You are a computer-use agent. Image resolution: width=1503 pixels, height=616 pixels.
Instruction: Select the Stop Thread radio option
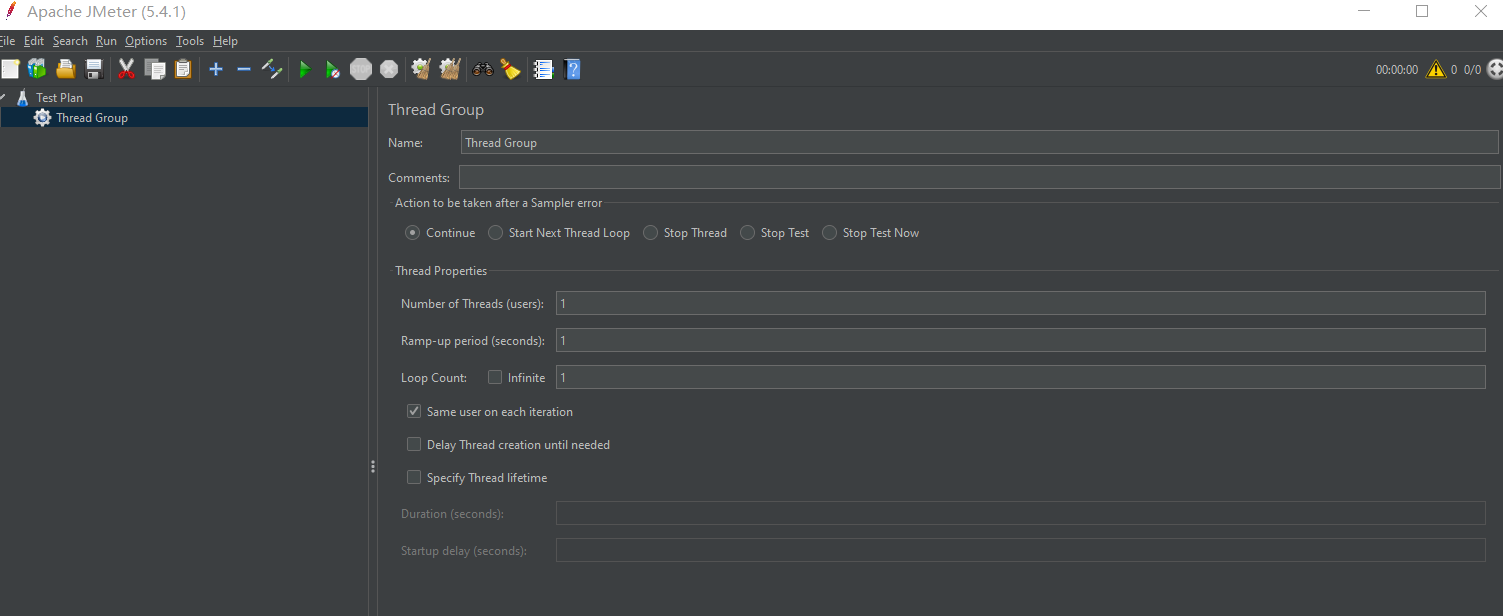tap(651, 233)
